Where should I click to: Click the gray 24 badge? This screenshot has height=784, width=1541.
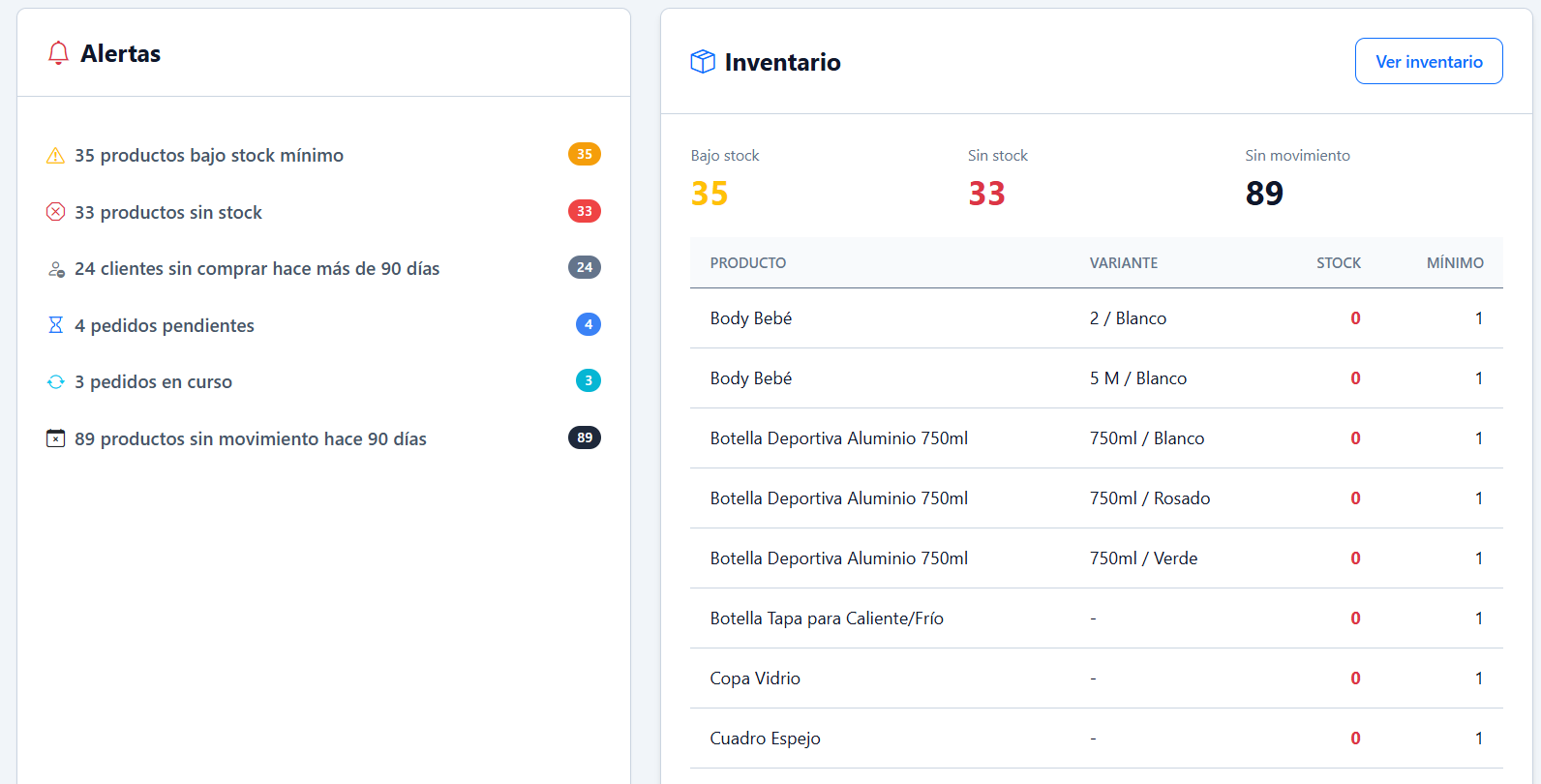coord(585,267)
